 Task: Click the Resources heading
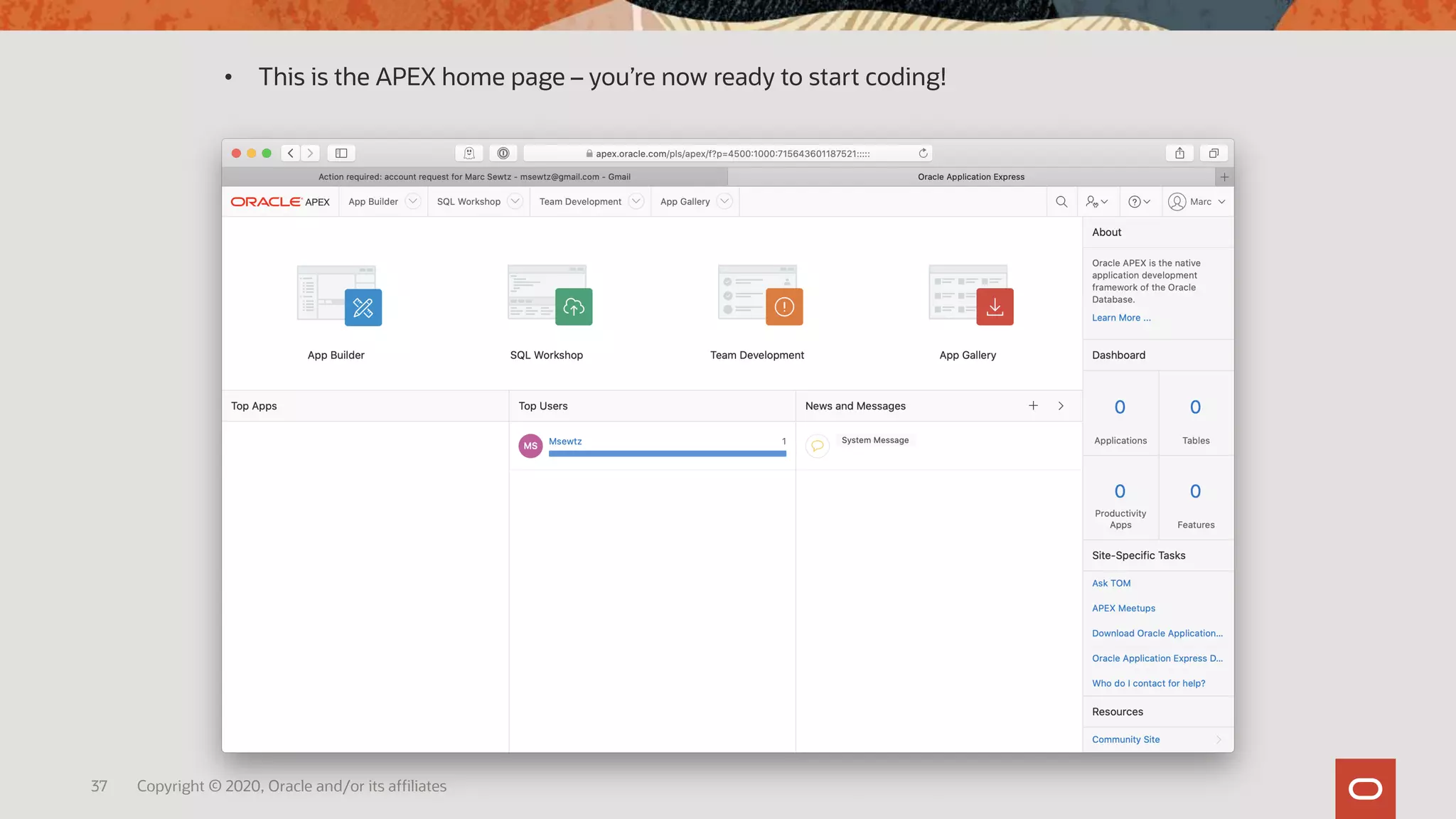[x=1118, y=712]
